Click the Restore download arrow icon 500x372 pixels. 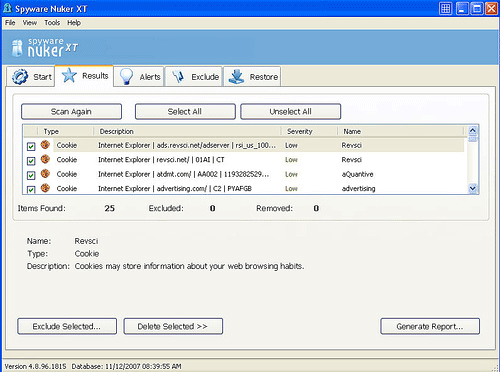[x=236, y=77]
